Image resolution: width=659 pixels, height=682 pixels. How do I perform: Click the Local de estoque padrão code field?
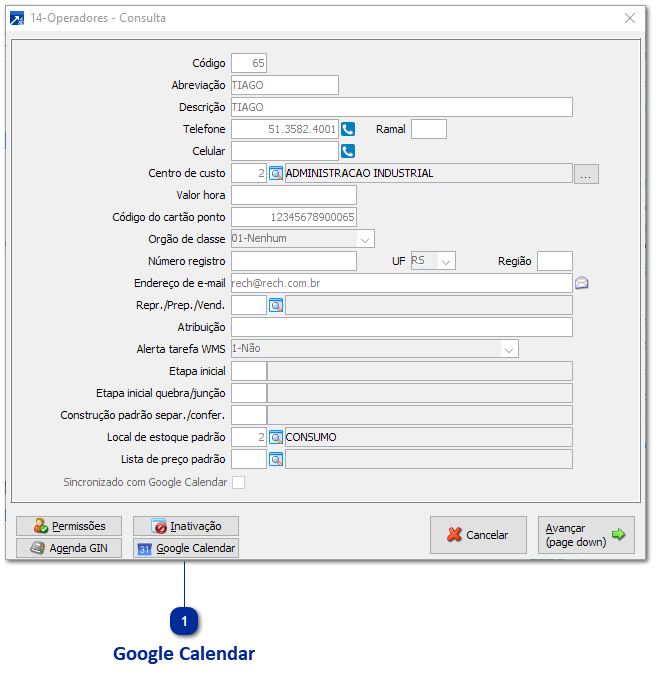(249, 437)
